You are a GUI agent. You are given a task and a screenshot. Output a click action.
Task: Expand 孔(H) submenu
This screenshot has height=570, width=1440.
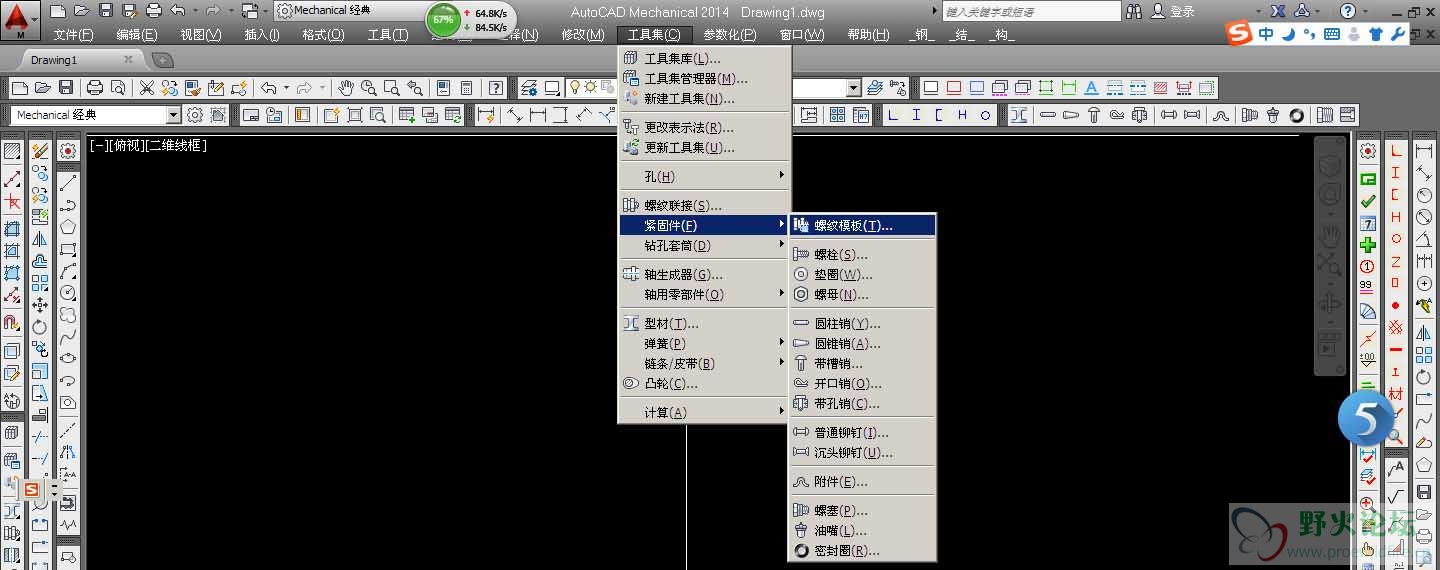[705, 176]
